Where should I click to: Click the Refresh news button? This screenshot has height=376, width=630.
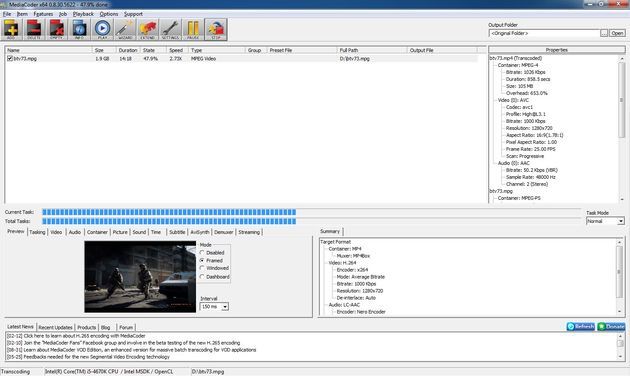coord(581,327)
